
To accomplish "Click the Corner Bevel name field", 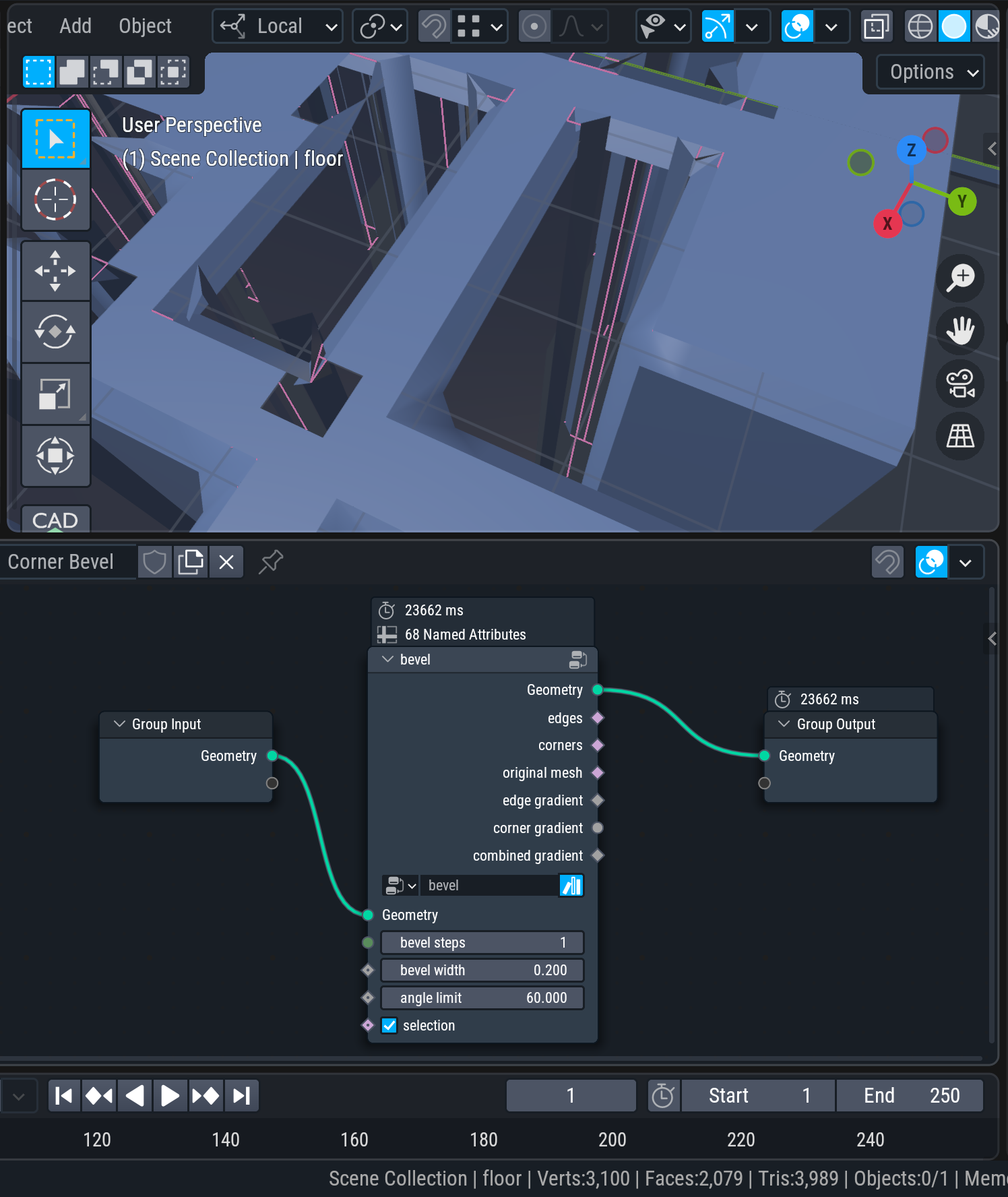I will [67, 562].
